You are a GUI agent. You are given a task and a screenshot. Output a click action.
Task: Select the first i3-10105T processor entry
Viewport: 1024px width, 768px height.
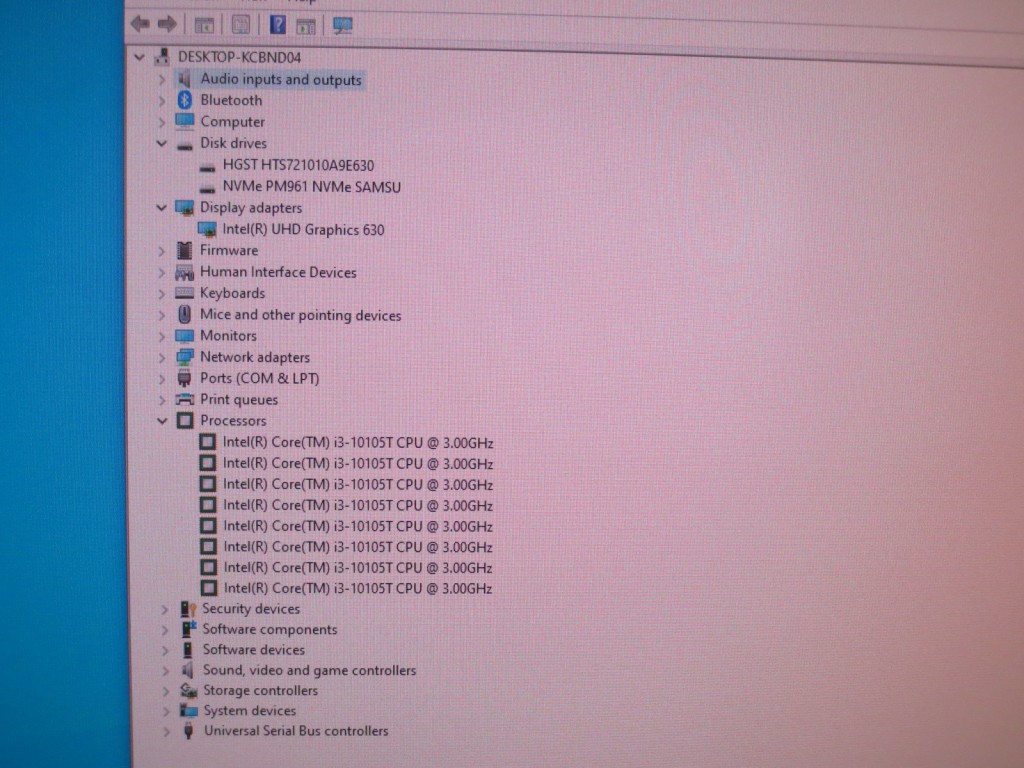pyautogui.click(x=358, y=443)
